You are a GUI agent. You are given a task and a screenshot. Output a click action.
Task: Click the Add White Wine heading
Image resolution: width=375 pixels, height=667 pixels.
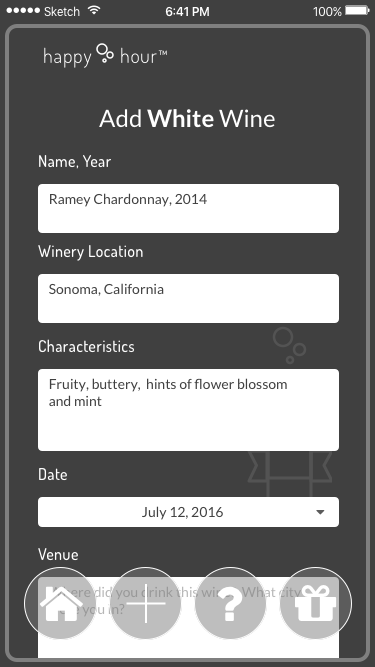[x=187, y=119]
